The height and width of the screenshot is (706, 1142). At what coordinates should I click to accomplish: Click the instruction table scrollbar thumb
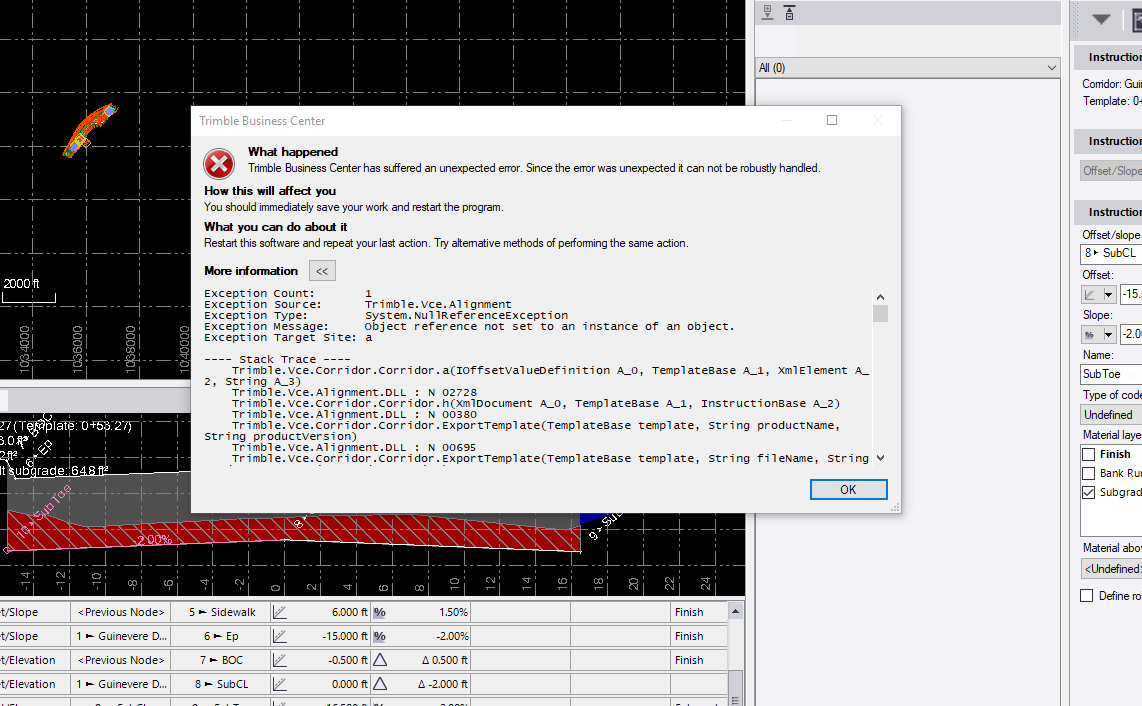(736, 689)
